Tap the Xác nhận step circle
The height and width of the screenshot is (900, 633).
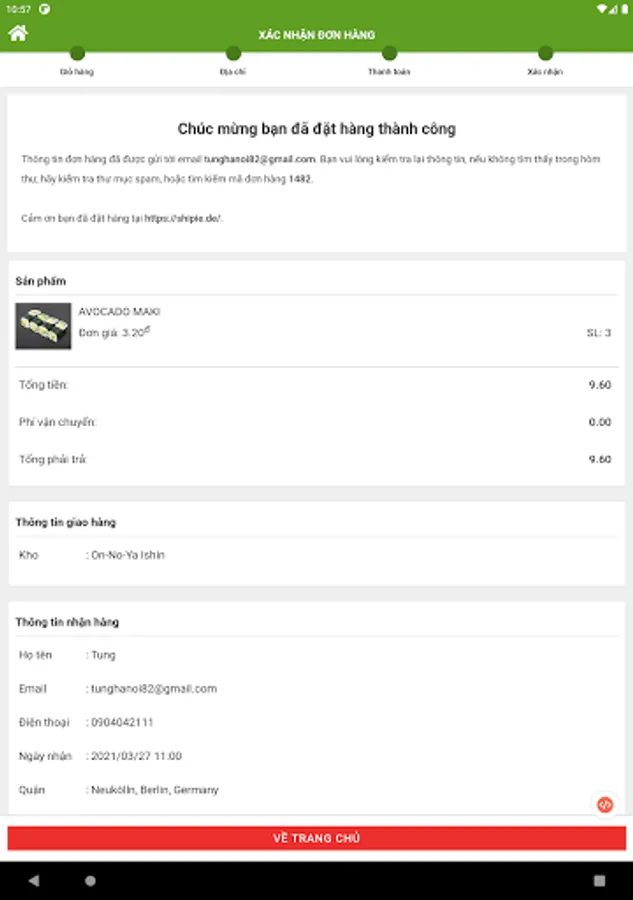pyautogui.click(x=545, y=54)
